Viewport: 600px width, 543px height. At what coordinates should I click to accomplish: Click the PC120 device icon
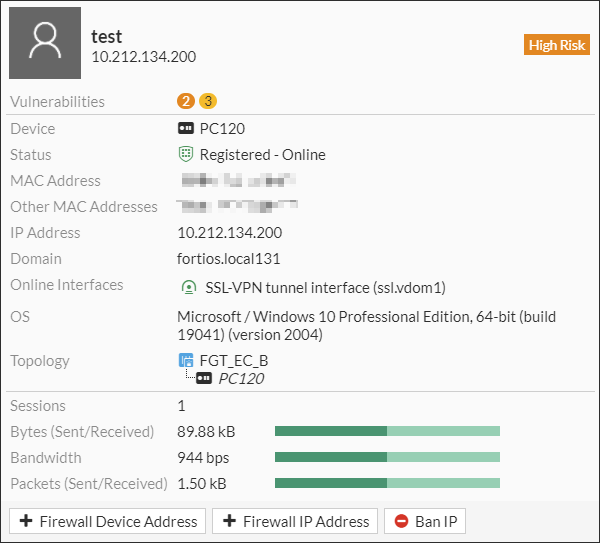(x=185, y=129)
